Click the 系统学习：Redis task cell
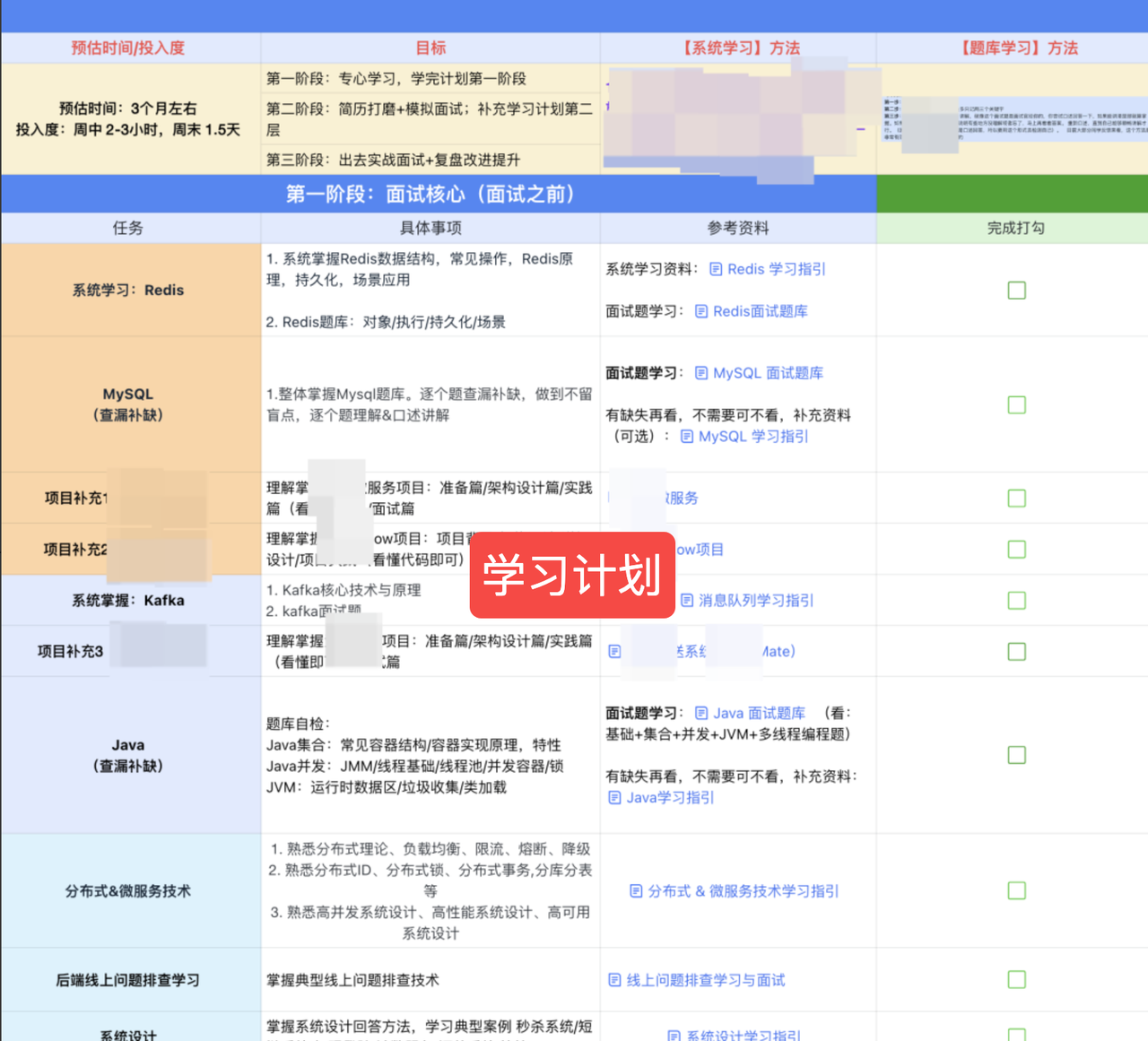Viewport: 1148px width, 1041px height. point(131,291)
